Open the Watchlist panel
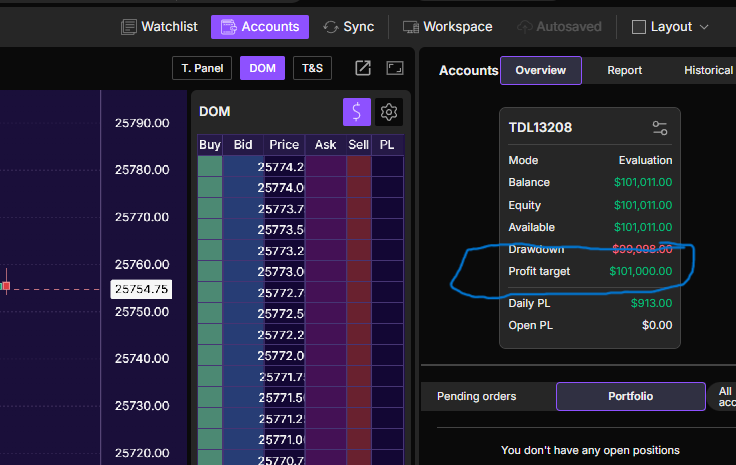This screenshot has height=465, width=736. pos(159,27)
